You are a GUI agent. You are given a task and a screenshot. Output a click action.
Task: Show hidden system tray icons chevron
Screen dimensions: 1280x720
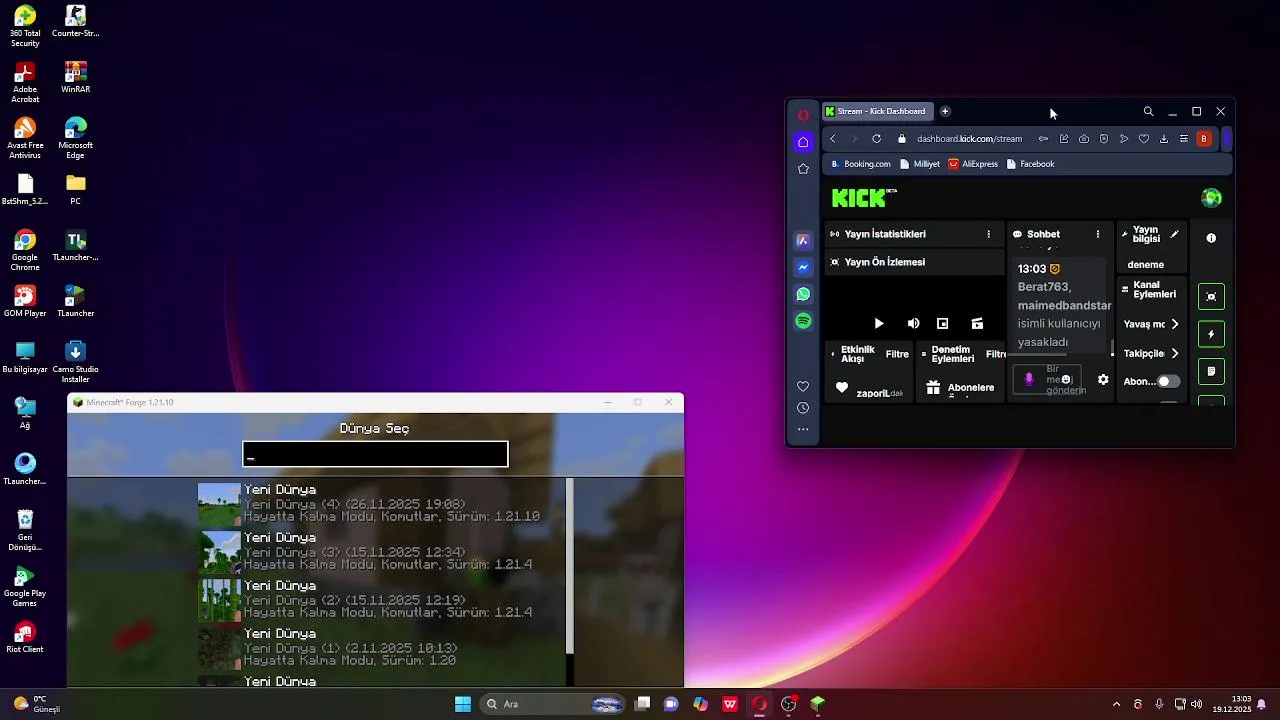[1116, 704]
